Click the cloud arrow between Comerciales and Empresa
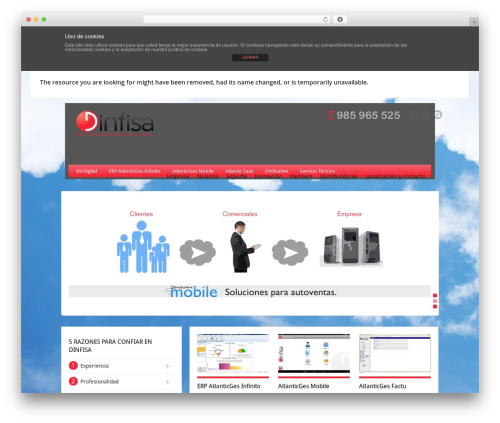The height and width of the screenshot is (423, 500). (x=290, y=252)
